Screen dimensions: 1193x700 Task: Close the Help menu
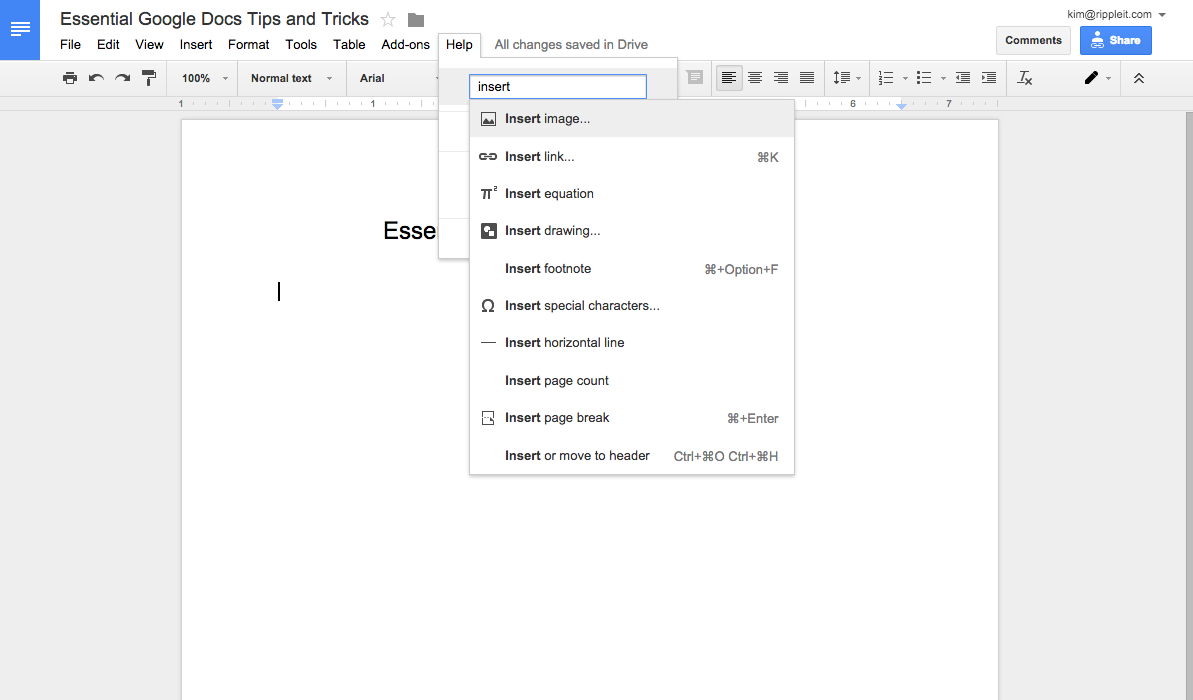point(460,44)
